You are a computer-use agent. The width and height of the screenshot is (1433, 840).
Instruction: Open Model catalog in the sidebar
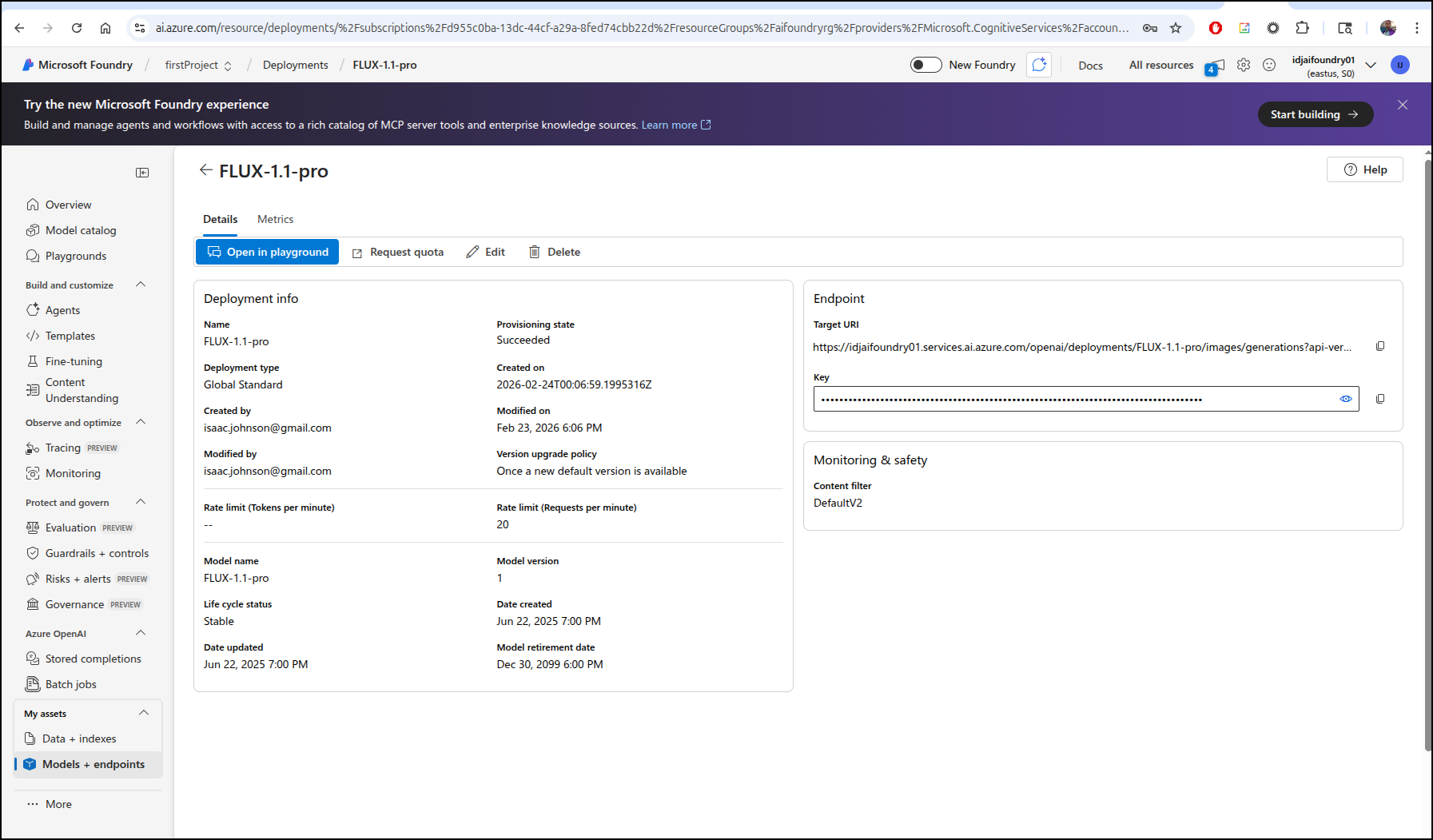pyautogui.click(x=81, y=230)
